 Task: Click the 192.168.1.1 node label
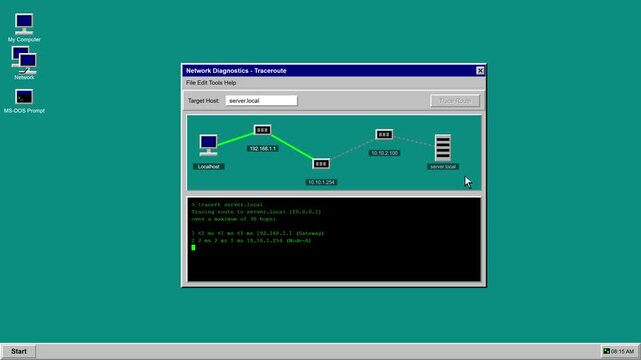click(262, 149)
